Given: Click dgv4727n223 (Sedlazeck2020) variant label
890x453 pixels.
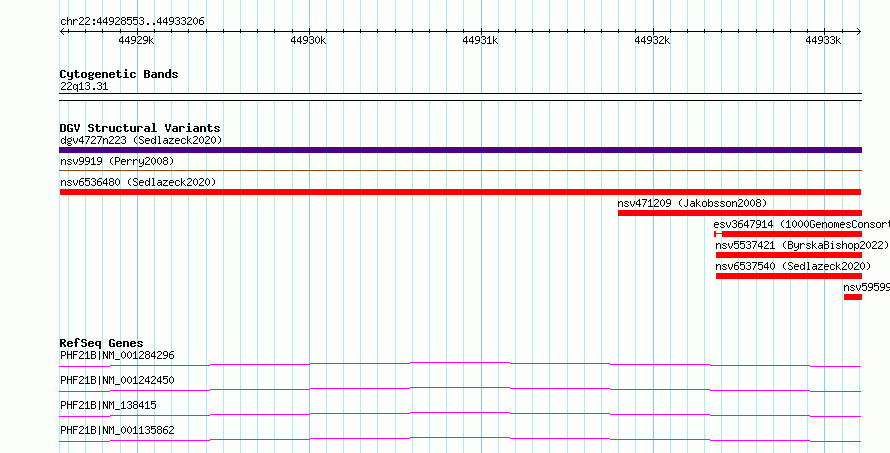Looking at the screenshot, I should 141,140.
